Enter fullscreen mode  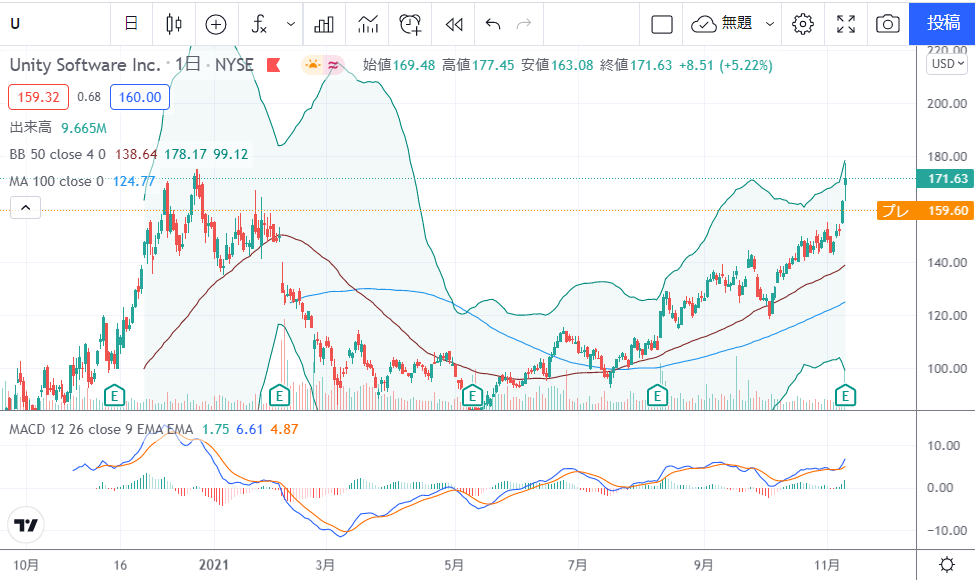tap(846, 24)
